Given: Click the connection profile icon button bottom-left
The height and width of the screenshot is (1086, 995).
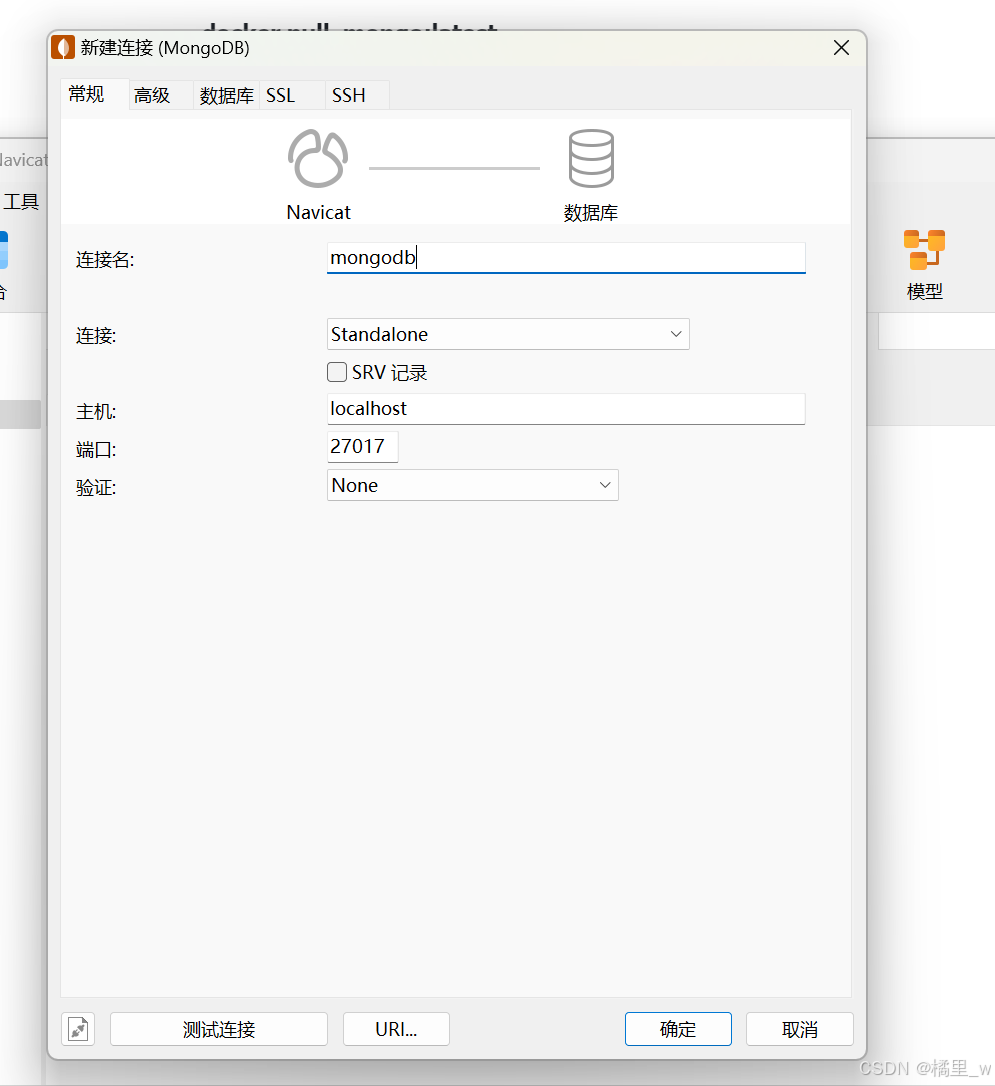Looking at the screenshot, I should [78, 1029].
